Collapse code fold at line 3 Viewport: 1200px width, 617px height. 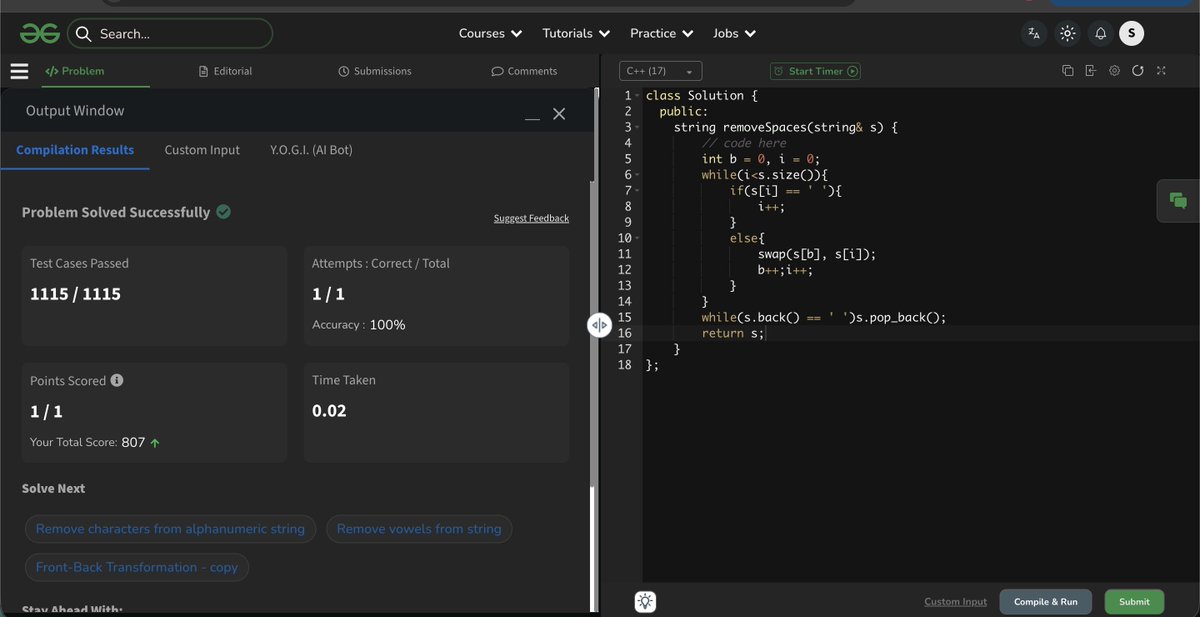pyautogui.click(x=638, y=128)
